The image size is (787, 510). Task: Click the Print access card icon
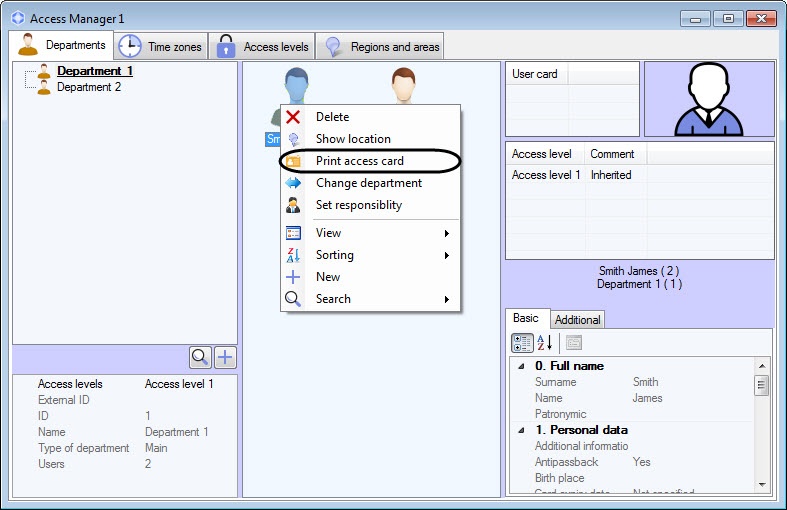(x=293, y=161)
